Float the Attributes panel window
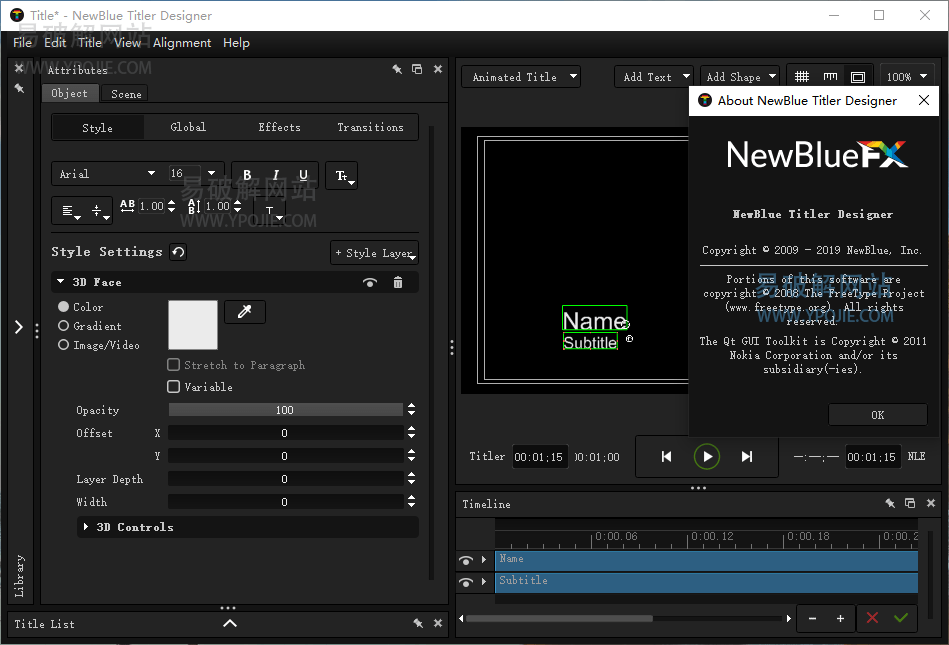The width and height of the screenshot is (949, 645). (x=417, y=69)
